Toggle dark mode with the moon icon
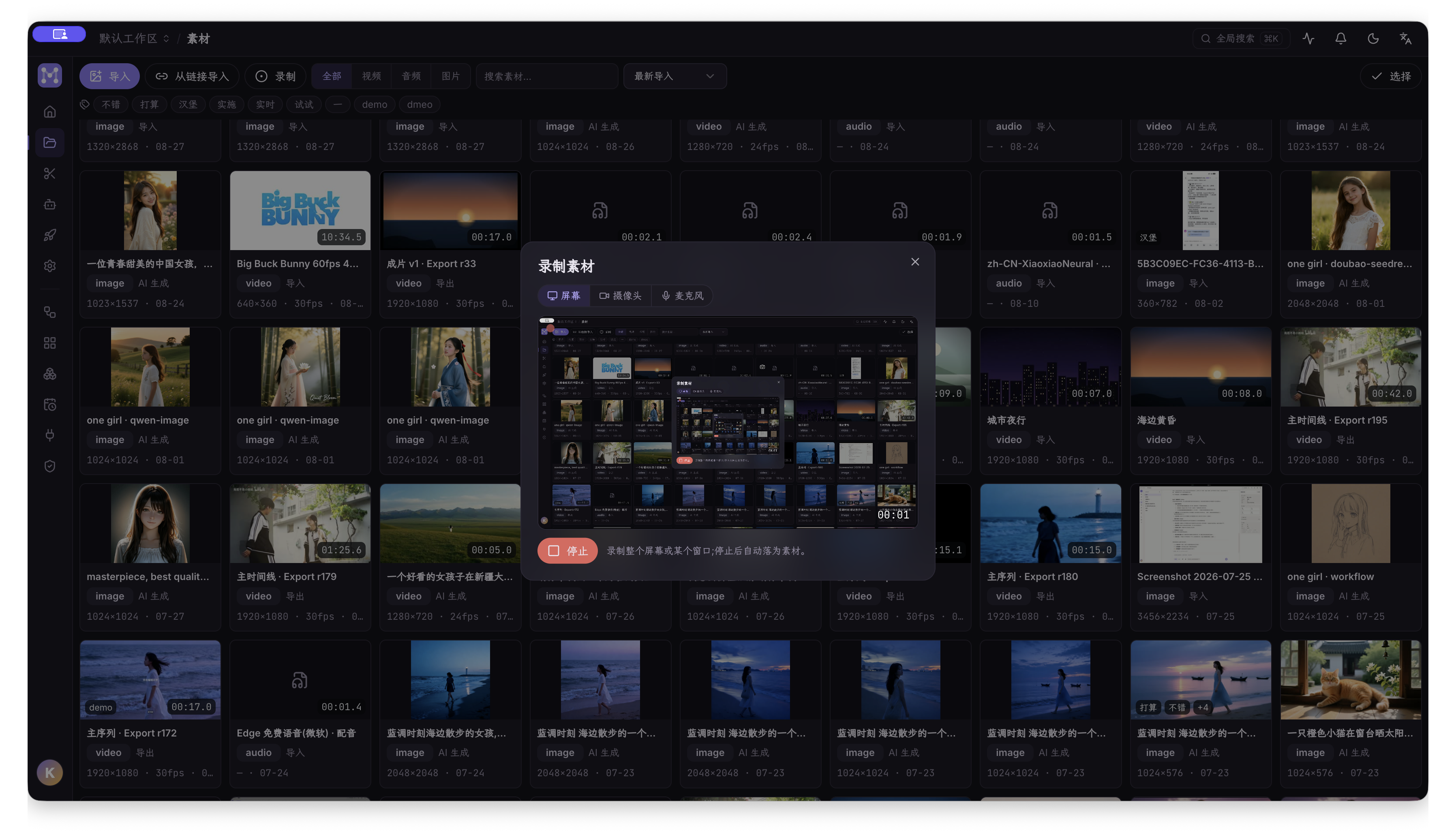This screenshot has height=835, width=1456. pyautogui.click(x=1373, y=39)
